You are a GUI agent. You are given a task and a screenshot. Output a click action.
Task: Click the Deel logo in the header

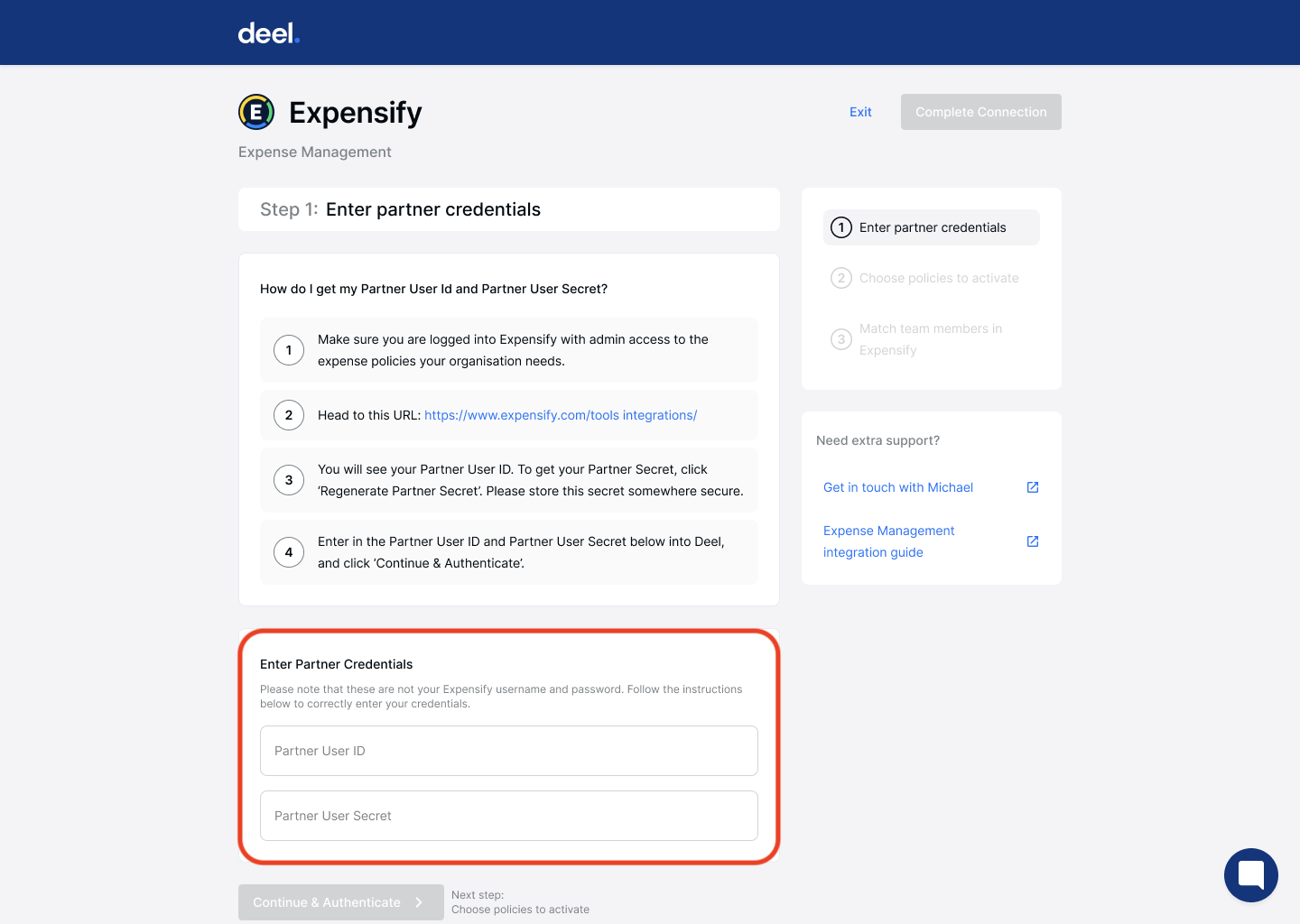pyautogui.click(x=267, y=32)
